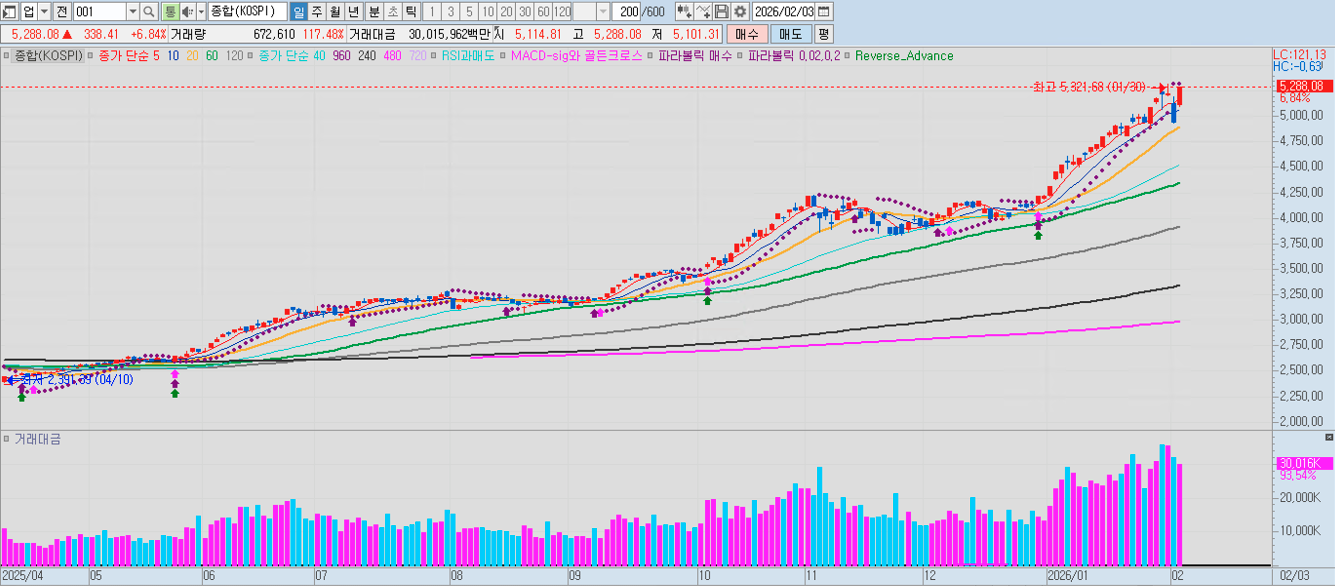Screen dimensions: 1335x586
Task: Open the dropdown arrow beside the speaker icon
Action: point(201,11)
